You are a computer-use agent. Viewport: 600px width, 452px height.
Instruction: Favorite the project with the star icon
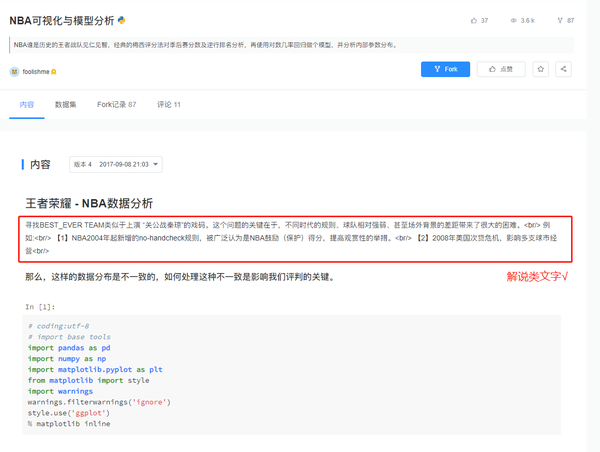[540, 69]
